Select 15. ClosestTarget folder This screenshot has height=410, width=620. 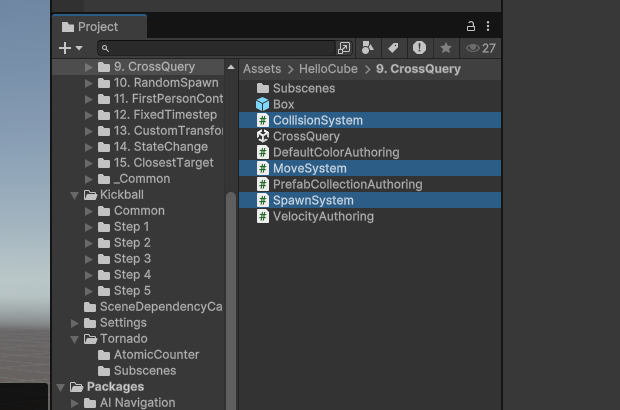click(163, 162)
